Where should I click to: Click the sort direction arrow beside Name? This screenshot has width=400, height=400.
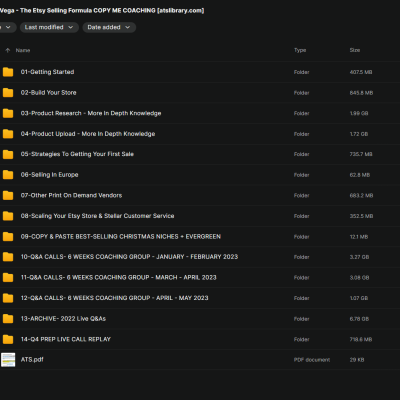[x=8, y=50]
